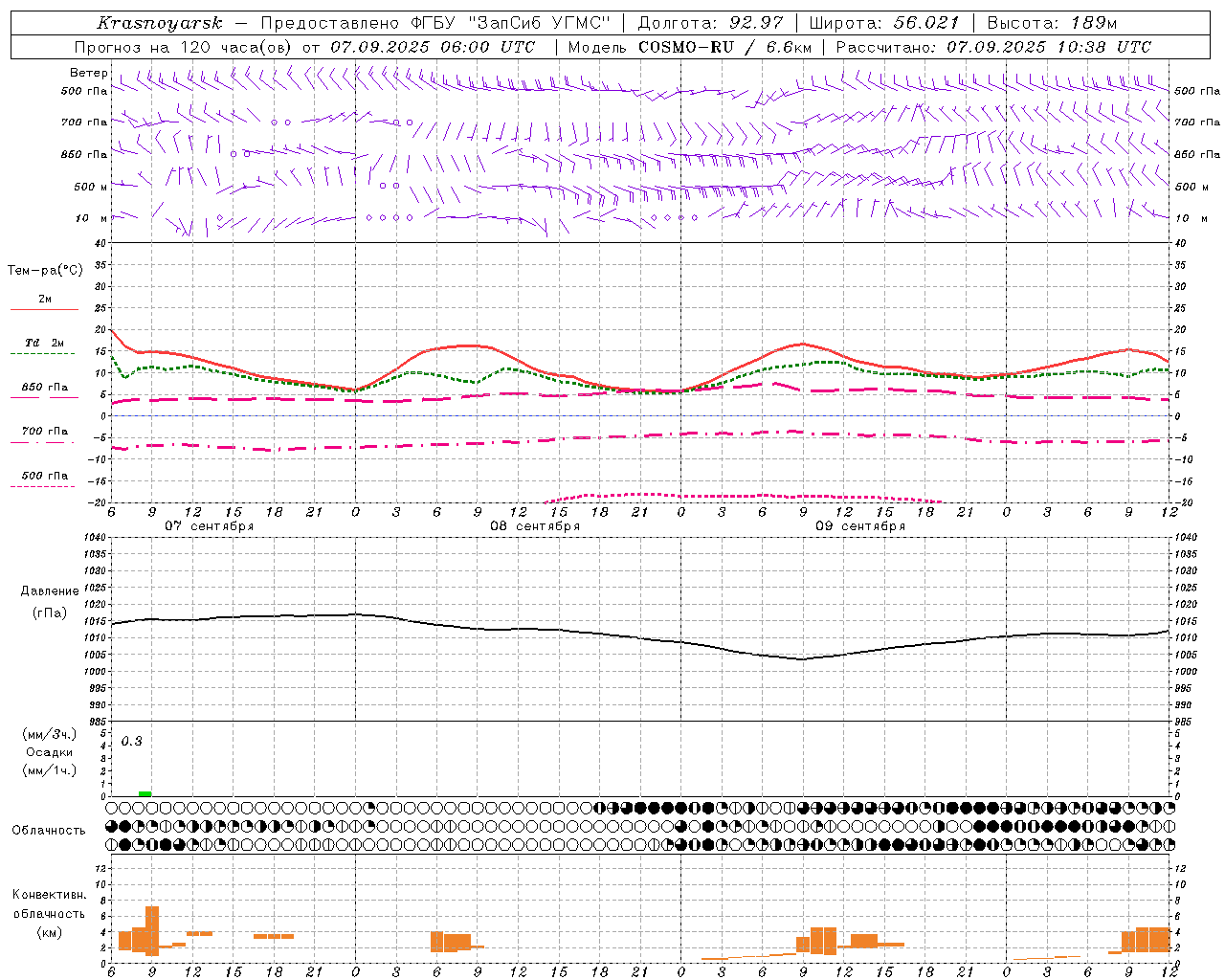The image size is (1225, 980).
Task: Select the "Td 2м" dew point legend entry
Action: click(x=45, y=343)
